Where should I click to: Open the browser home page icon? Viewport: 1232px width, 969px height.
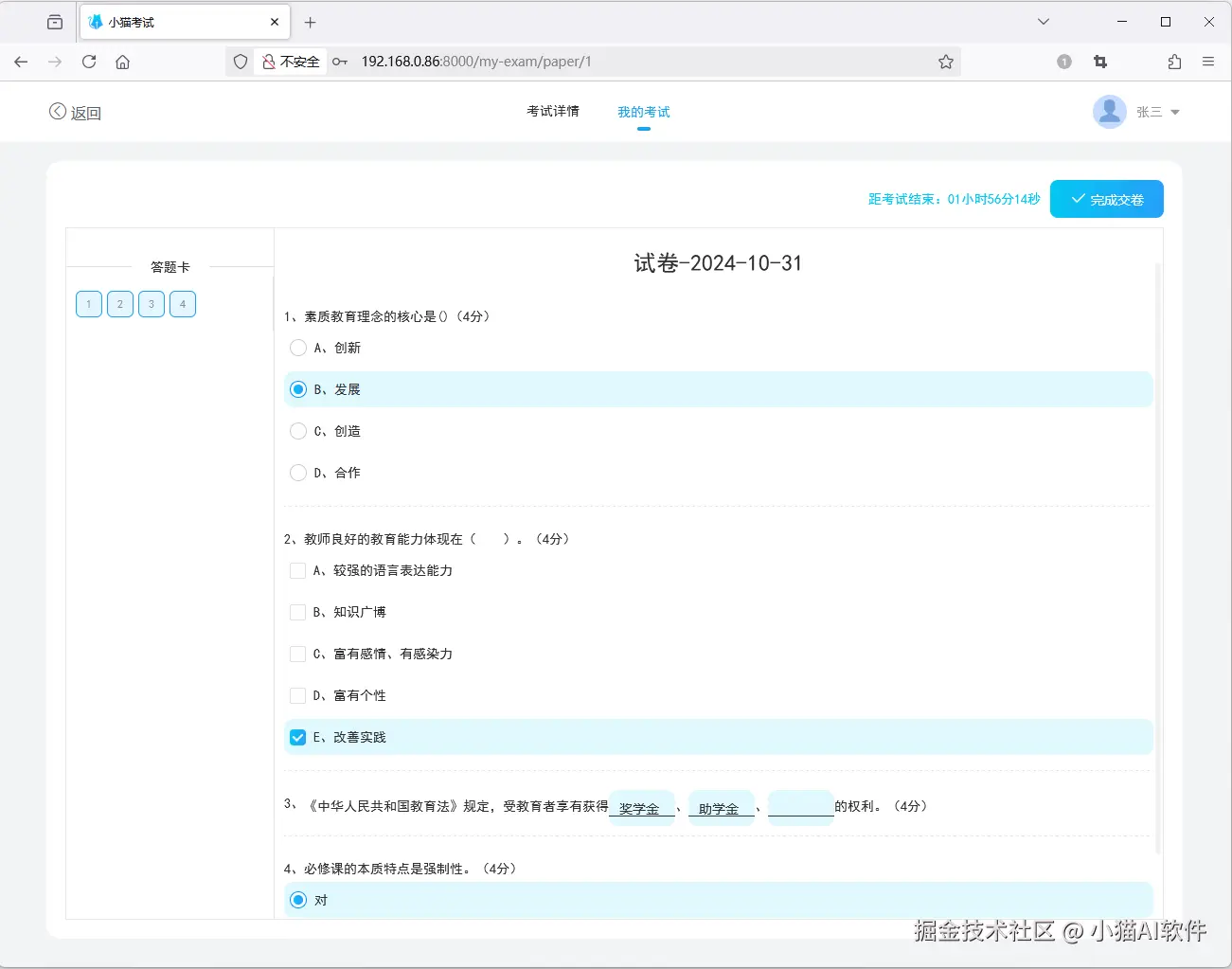coord(122,62)
